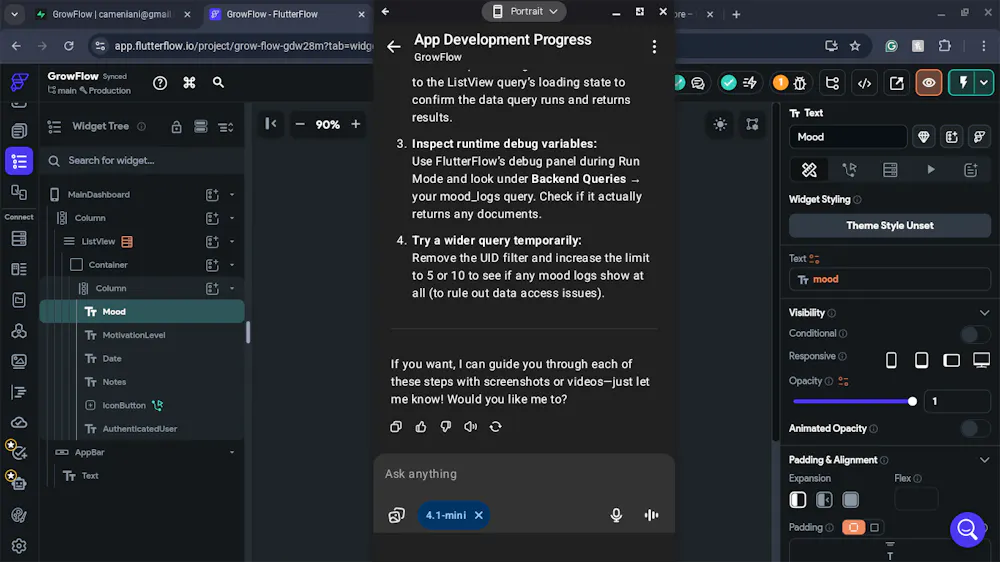The image size is (1000, 562).
Task: Toggle tablet responsive visibility
Action: point(922,360)
